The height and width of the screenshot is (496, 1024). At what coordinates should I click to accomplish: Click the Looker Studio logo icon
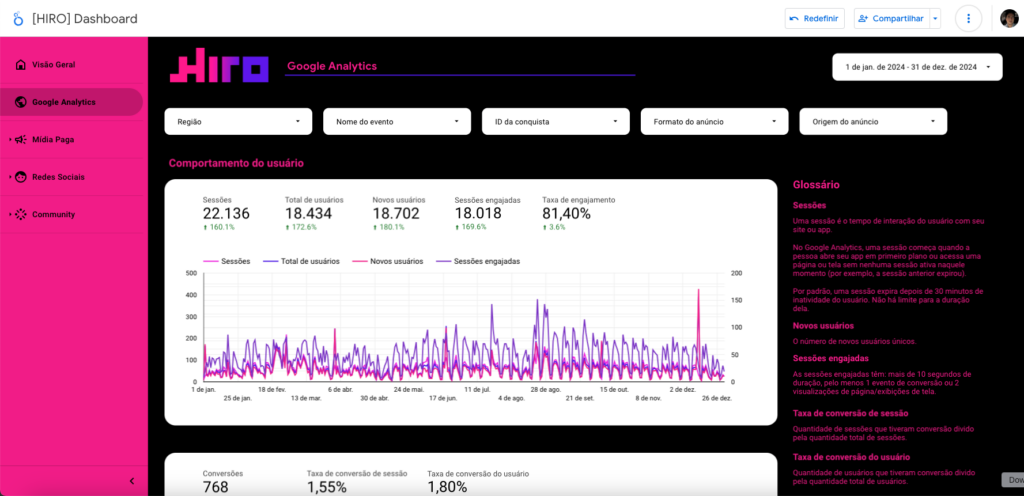click(16, 18)
